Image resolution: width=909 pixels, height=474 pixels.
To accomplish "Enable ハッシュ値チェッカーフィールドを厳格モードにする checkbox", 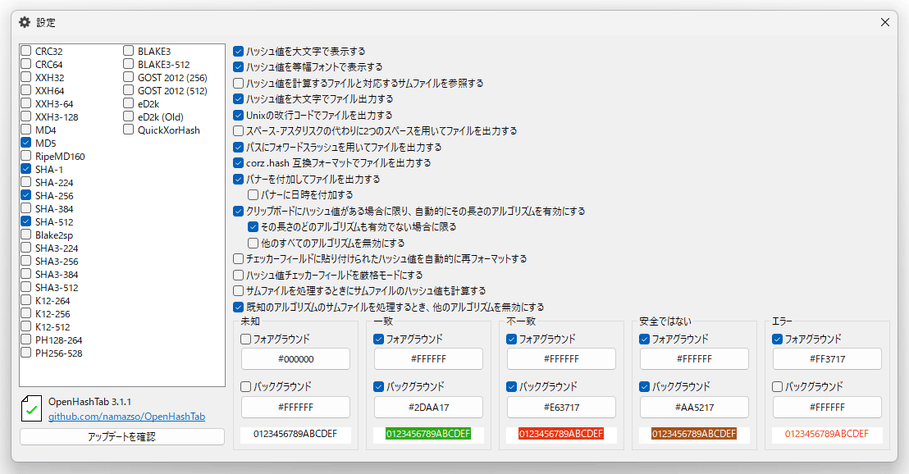I will tap(238, 275).
